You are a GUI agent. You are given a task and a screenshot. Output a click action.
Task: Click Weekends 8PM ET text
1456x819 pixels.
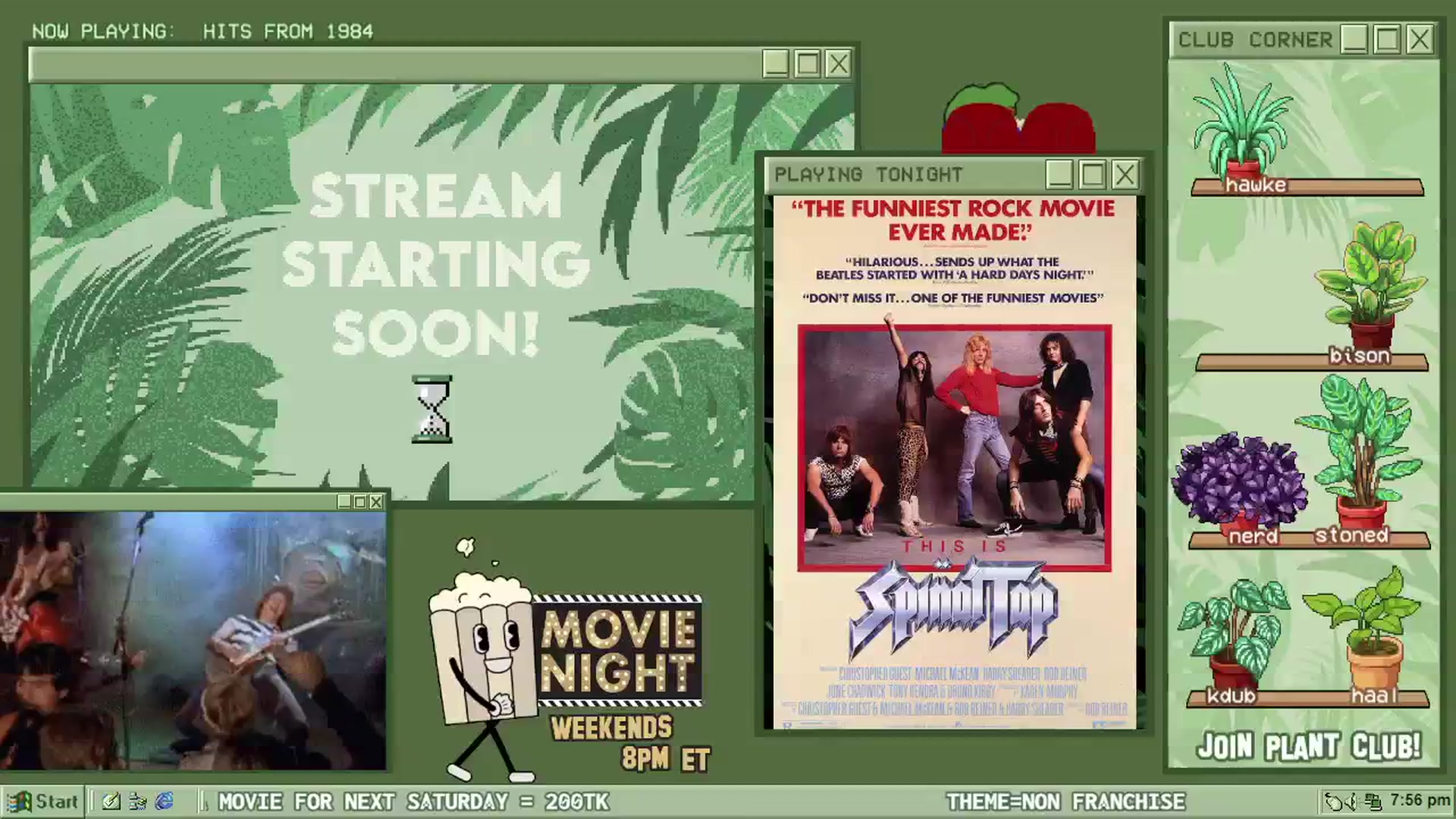tap(630, 743)
